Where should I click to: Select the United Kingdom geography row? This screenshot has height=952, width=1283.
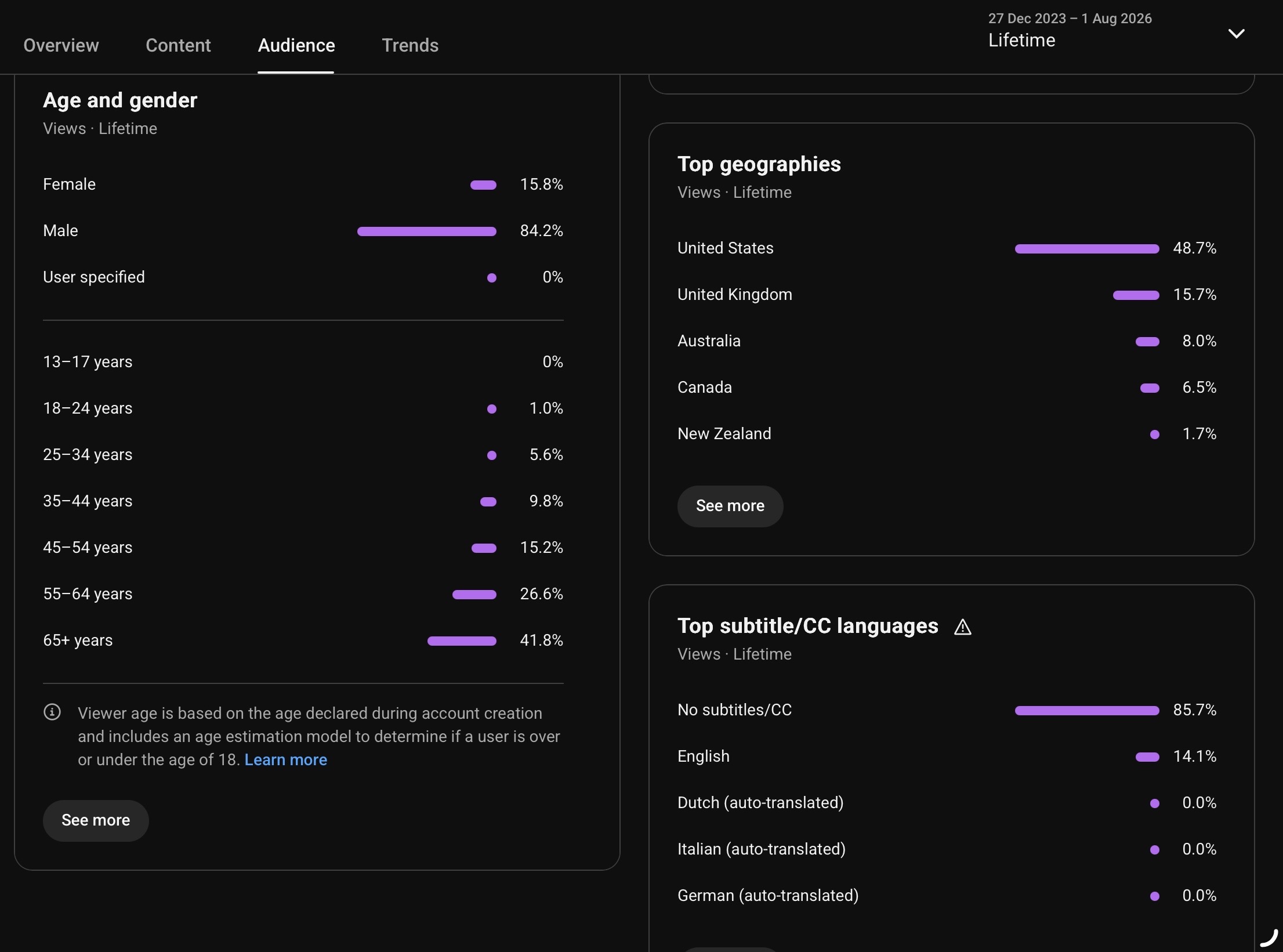pos(947,295)
